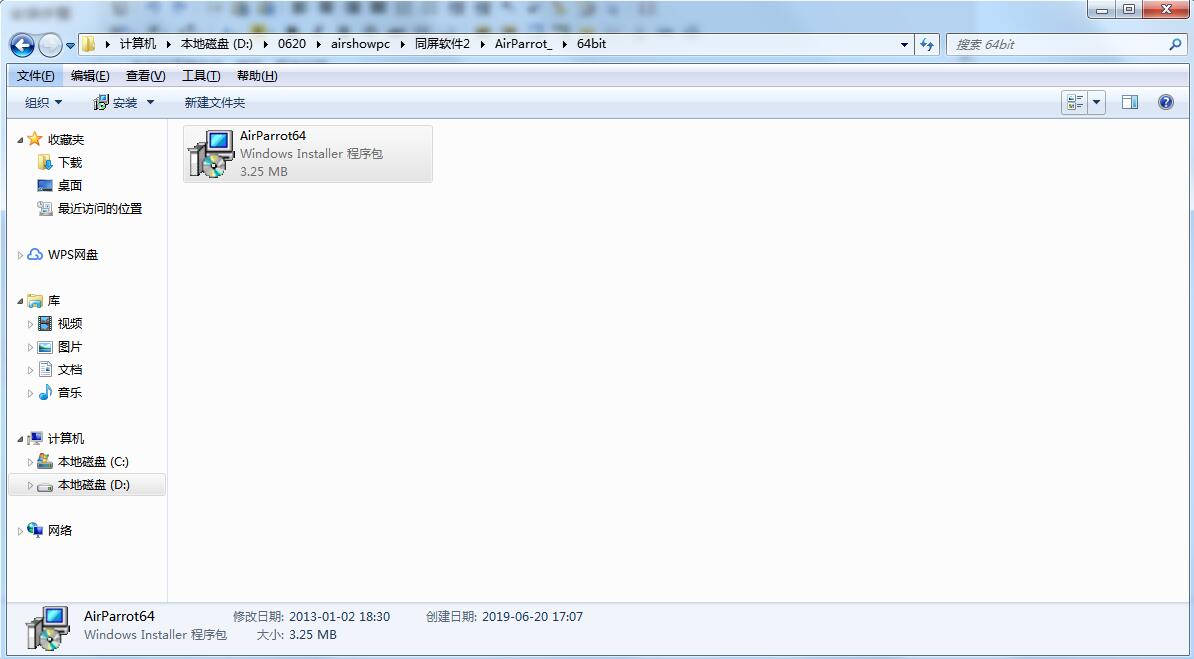Open the recent pages history dropdown
Viewport: 1194px width, 659px height.
coord(70,46)
